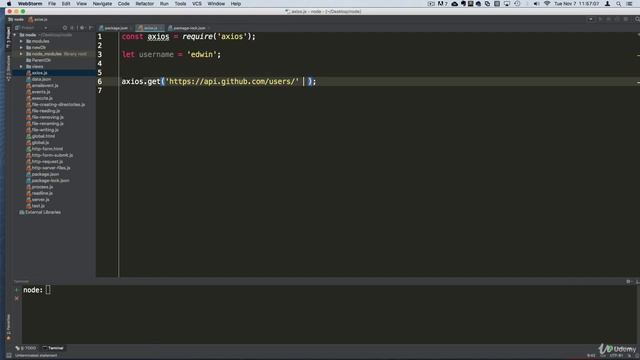Image resolution: width=640 pixels, height=360 pixels.
Task: Open the Notification Center icon
Action: pyautogui.click(x=630, y=4)
